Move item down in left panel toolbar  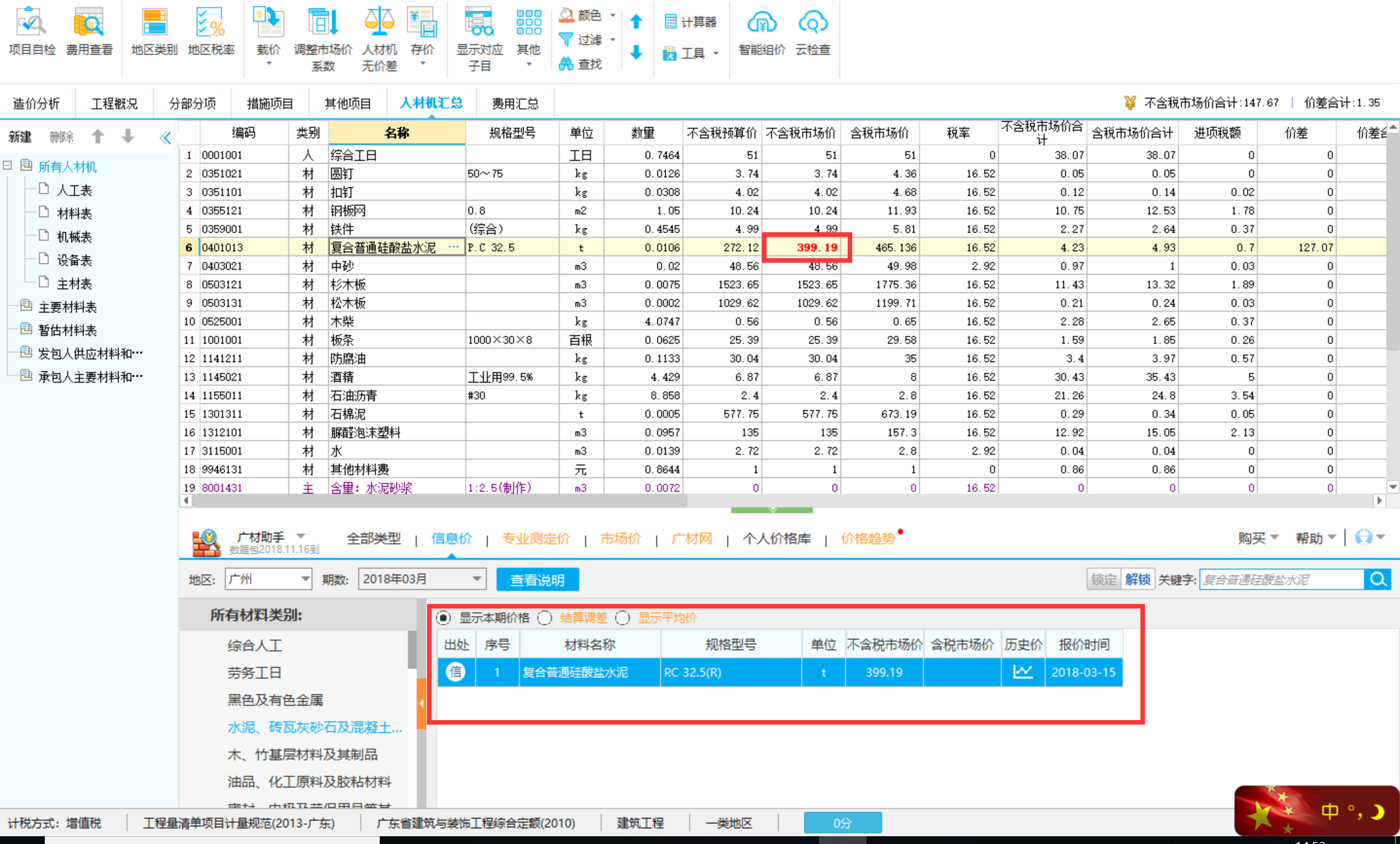point(128,136)
